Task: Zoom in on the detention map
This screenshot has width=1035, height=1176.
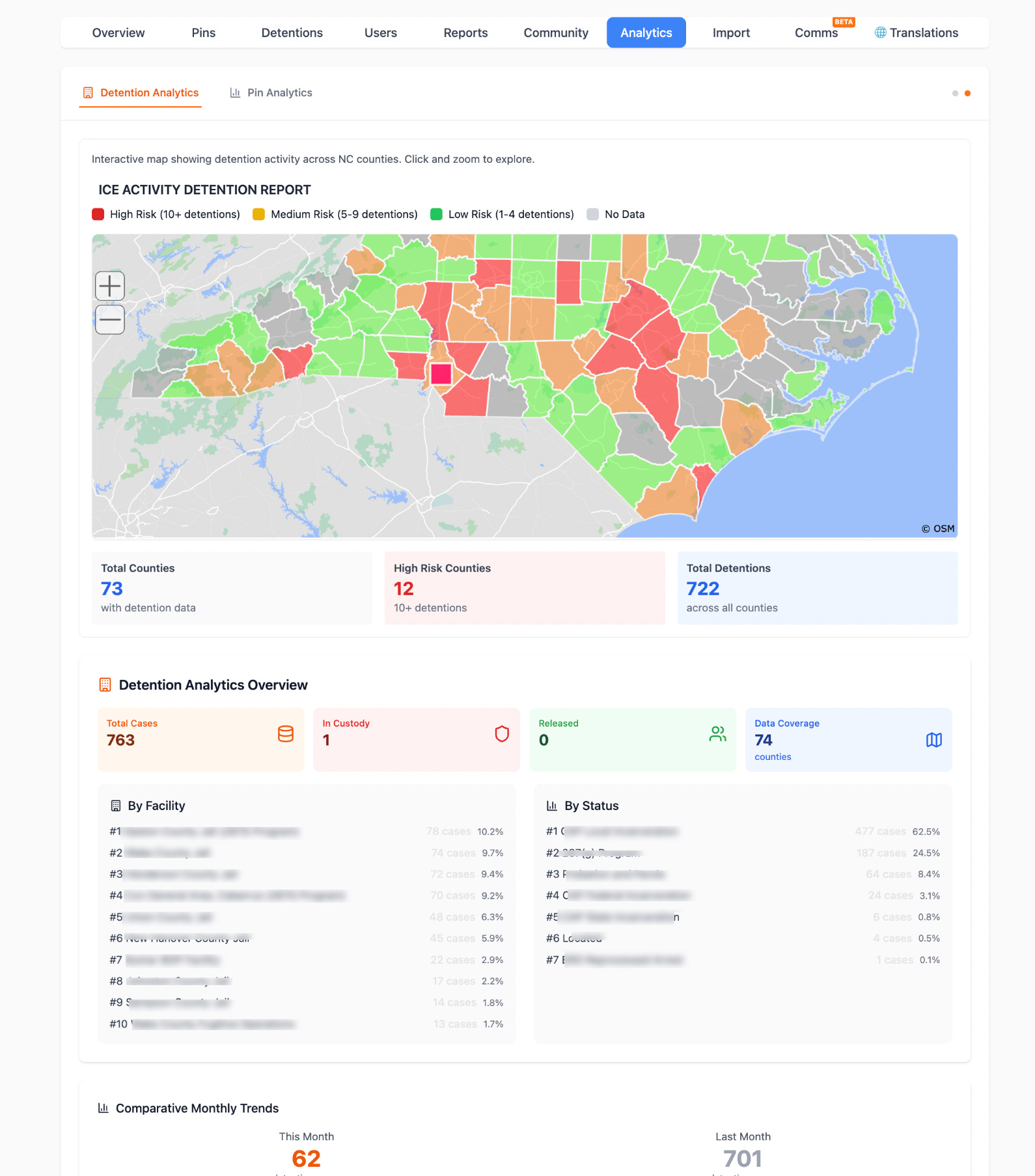Action: coord(110,286)
